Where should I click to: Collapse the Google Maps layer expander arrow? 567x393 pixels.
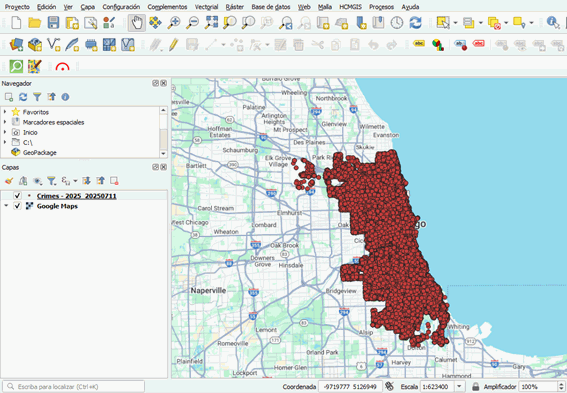6,206
